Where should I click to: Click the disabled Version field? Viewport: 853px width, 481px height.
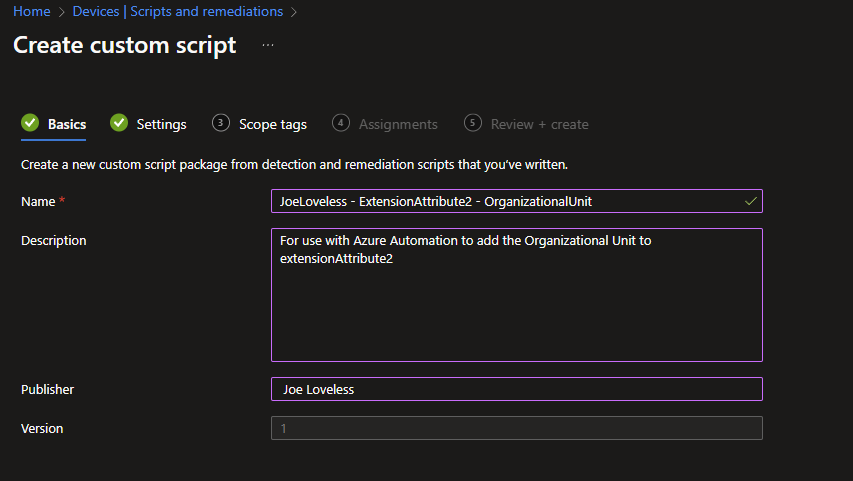tap(516, 428)
